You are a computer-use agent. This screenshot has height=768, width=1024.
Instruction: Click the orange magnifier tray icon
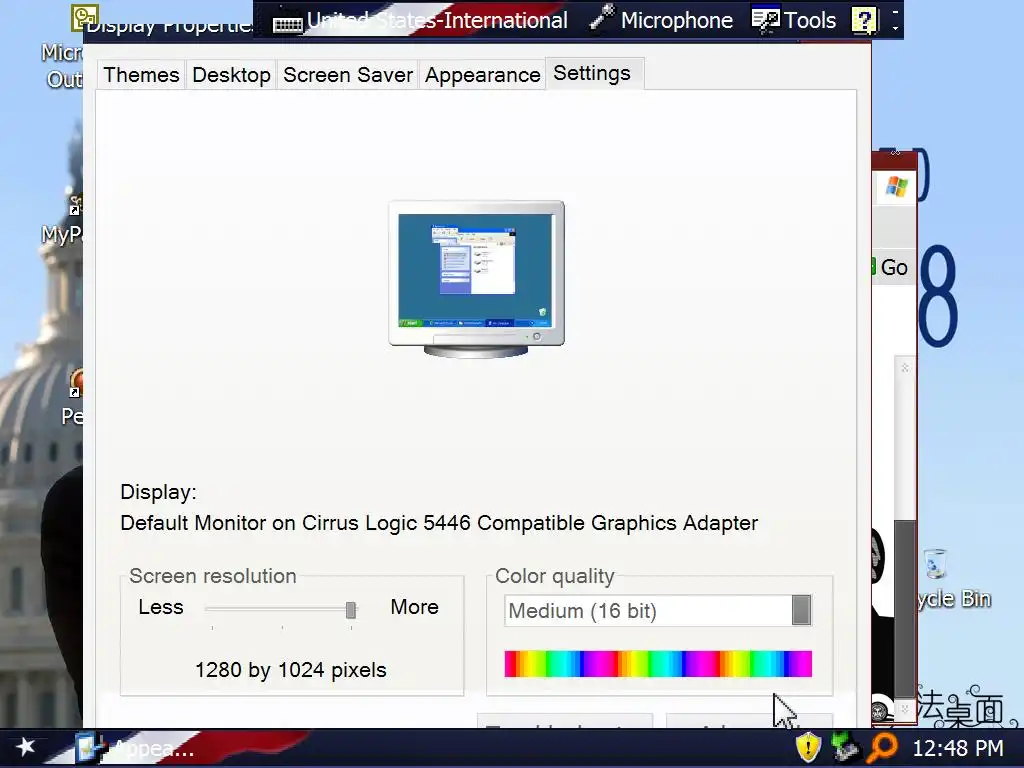pyautogui.click(x=881, y=747)
